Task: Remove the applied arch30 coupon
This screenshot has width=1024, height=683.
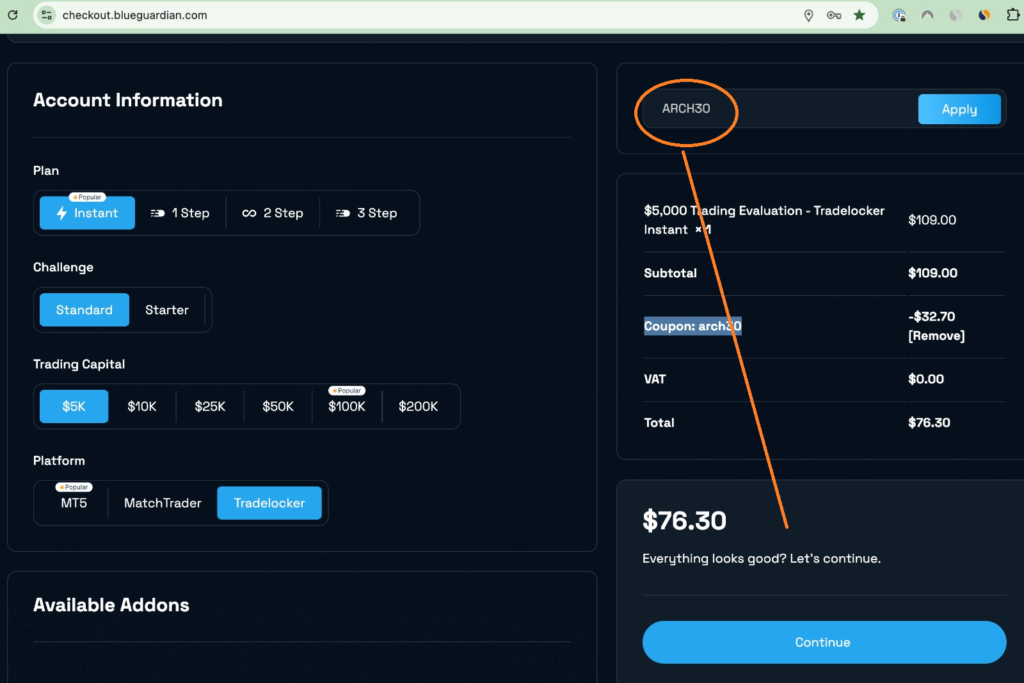Action: [x=936, y=336]
